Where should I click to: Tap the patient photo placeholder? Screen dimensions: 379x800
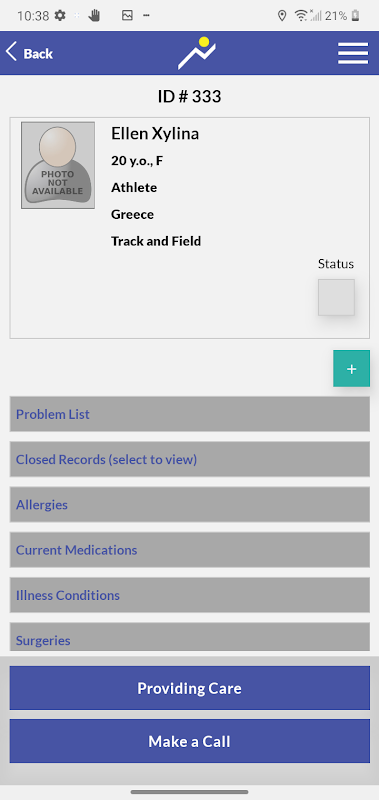point(58,165)
